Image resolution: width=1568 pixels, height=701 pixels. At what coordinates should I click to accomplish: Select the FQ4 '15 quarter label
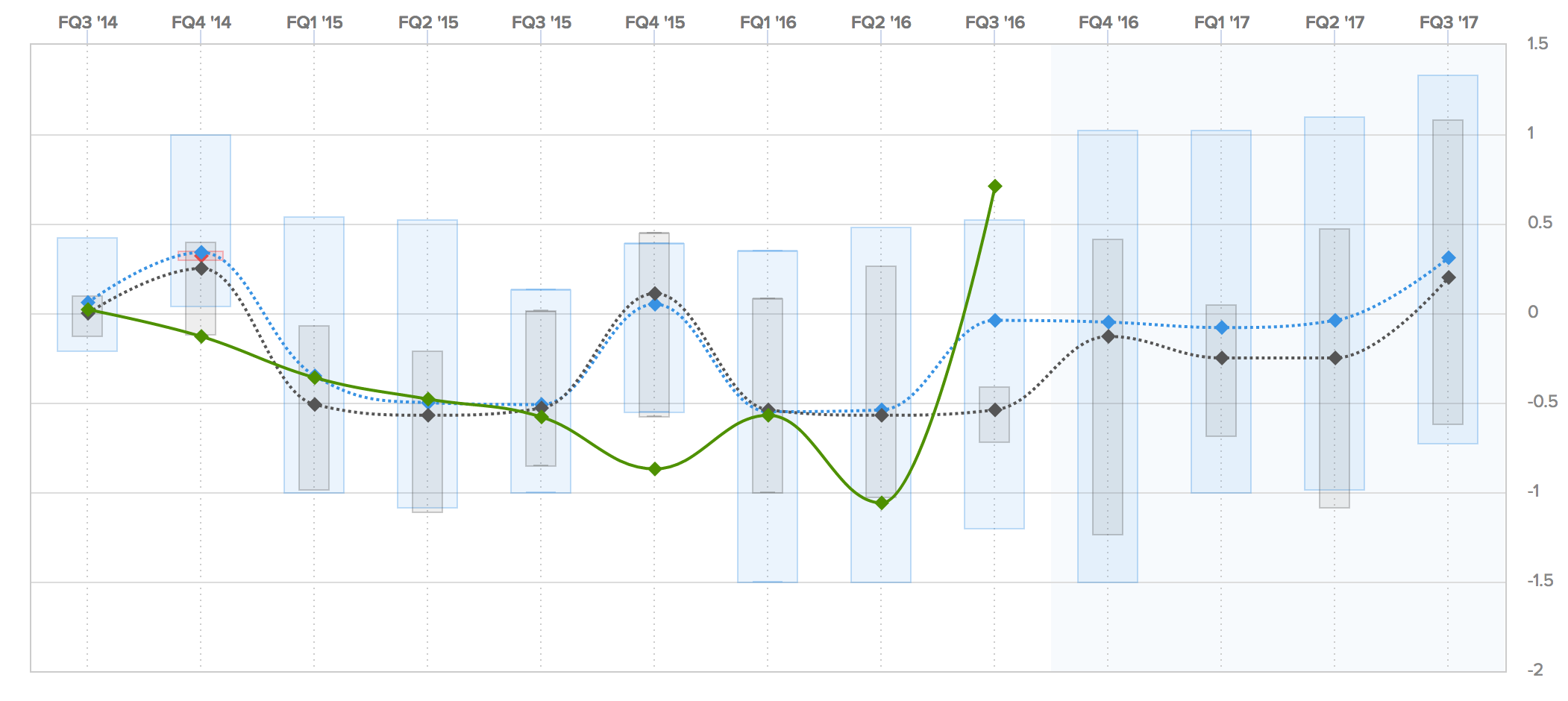pyautogui.click(x=655, y=22)
